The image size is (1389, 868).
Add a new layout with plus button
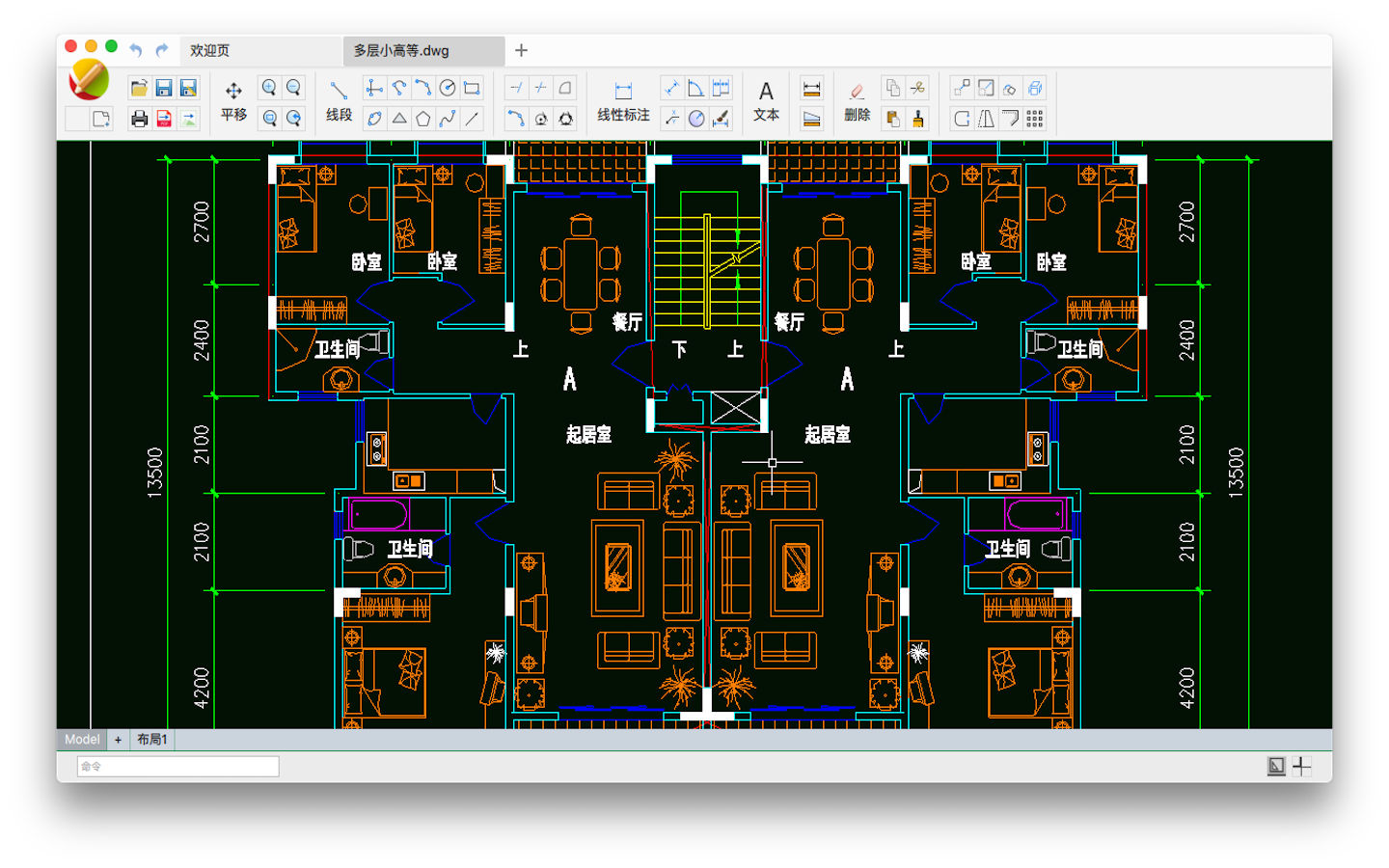(x=118, y=740)
